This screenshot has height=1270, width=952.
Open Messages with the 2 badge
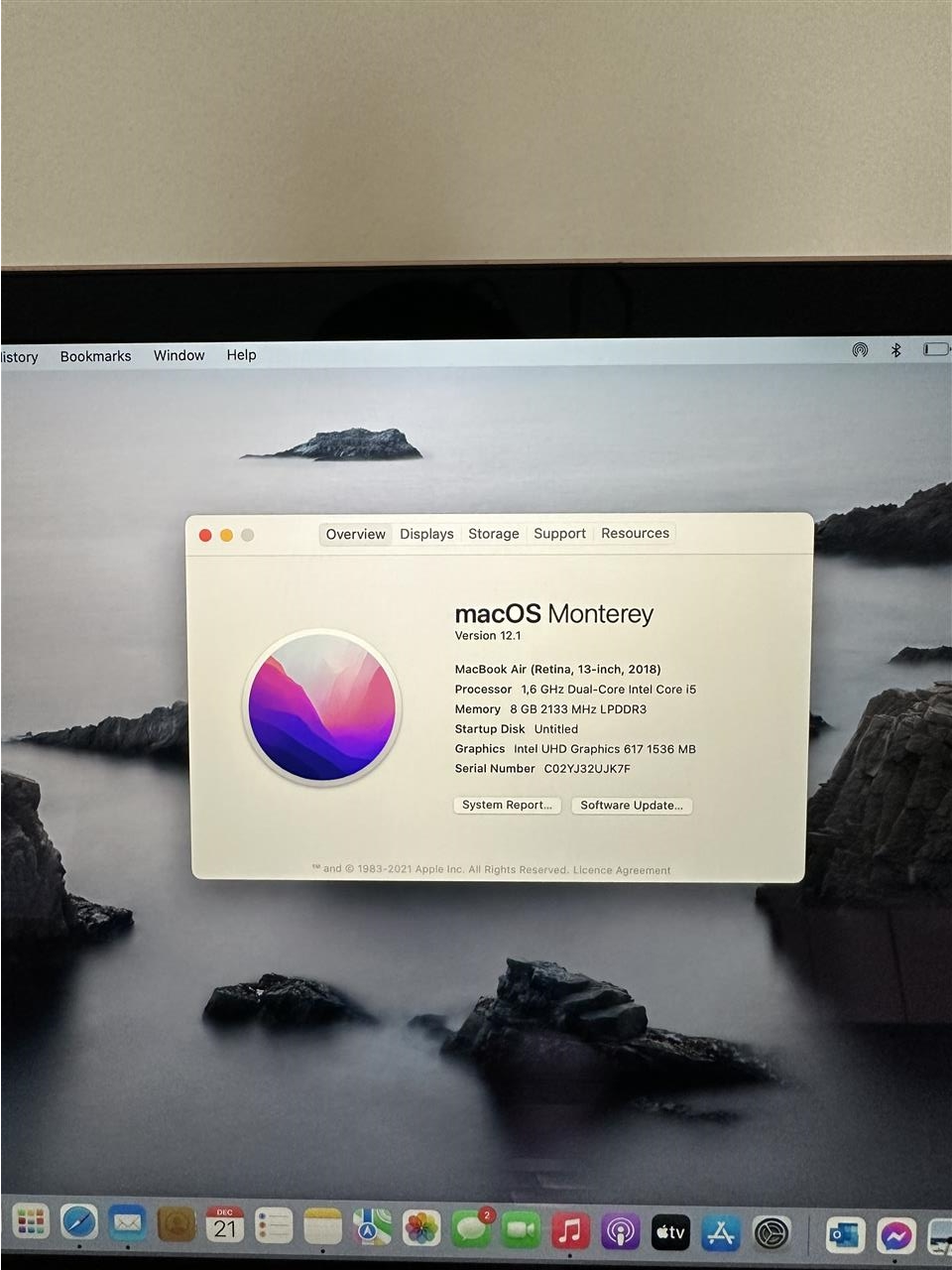point(472,1229)
